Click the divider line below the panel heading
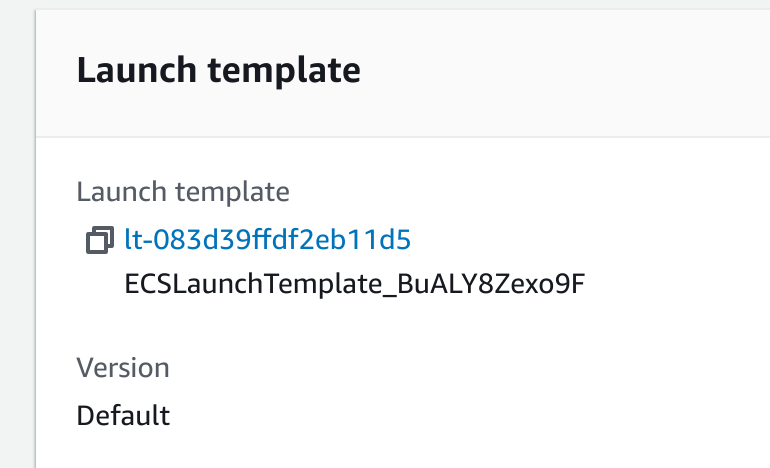This screenshot has width=770, height=468. (400, 136)
